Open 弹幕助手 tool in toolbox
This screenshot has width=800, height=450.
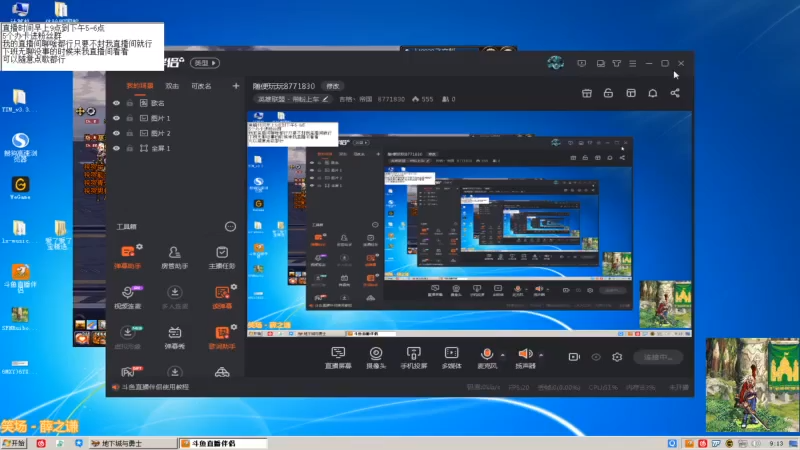point(128,256)
